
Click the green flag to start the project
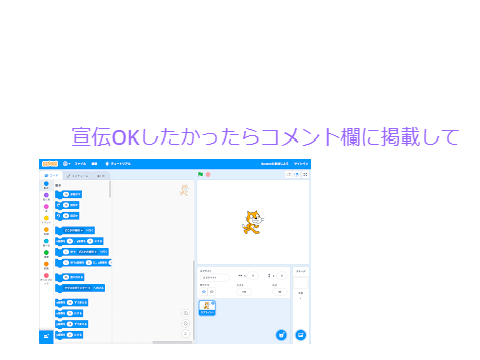click(200, 174)
